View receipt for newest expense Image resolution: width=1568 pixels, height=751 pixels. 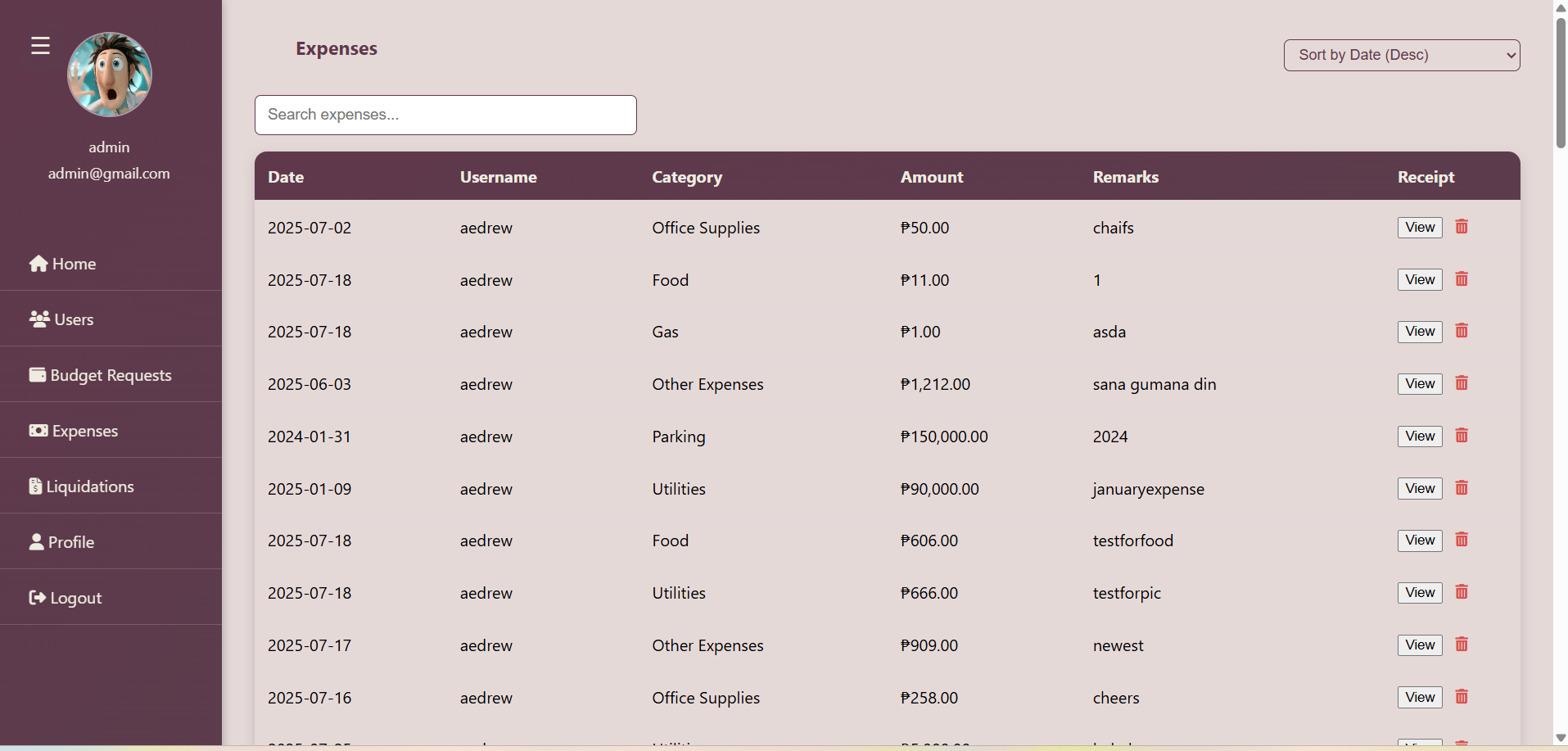tap(1420, 645)
